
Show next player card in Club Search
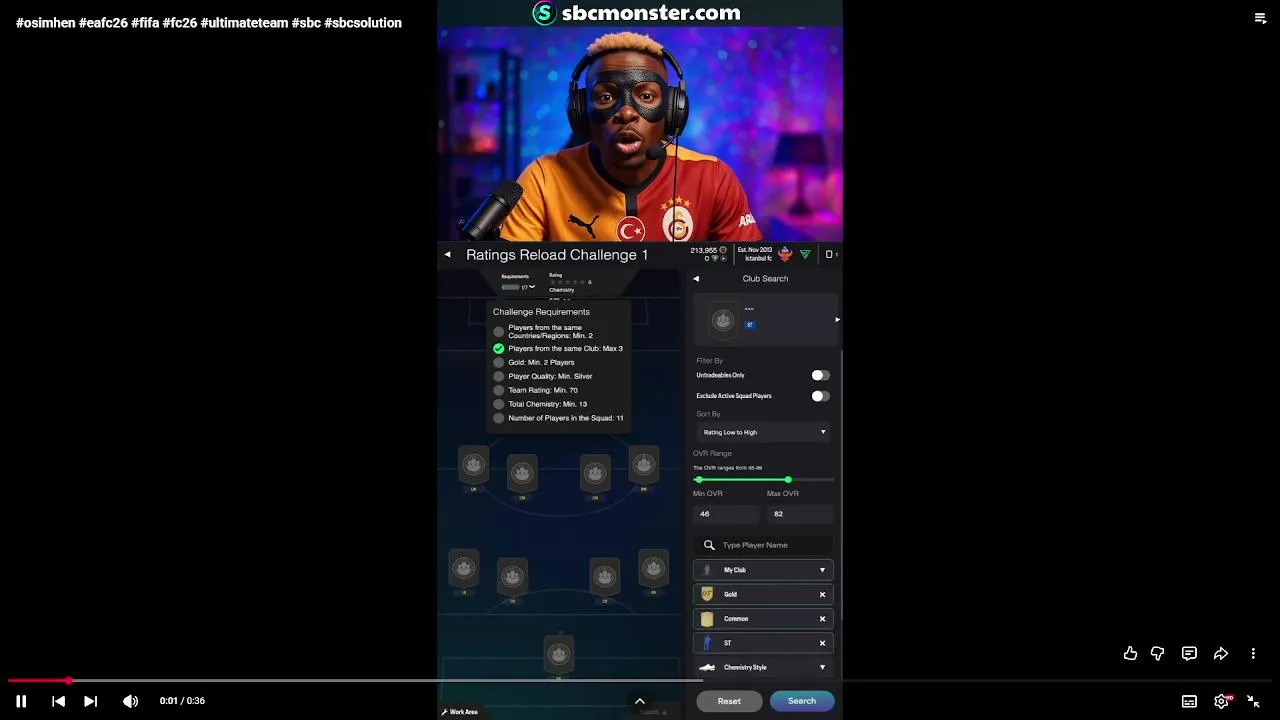pos(837,320)
